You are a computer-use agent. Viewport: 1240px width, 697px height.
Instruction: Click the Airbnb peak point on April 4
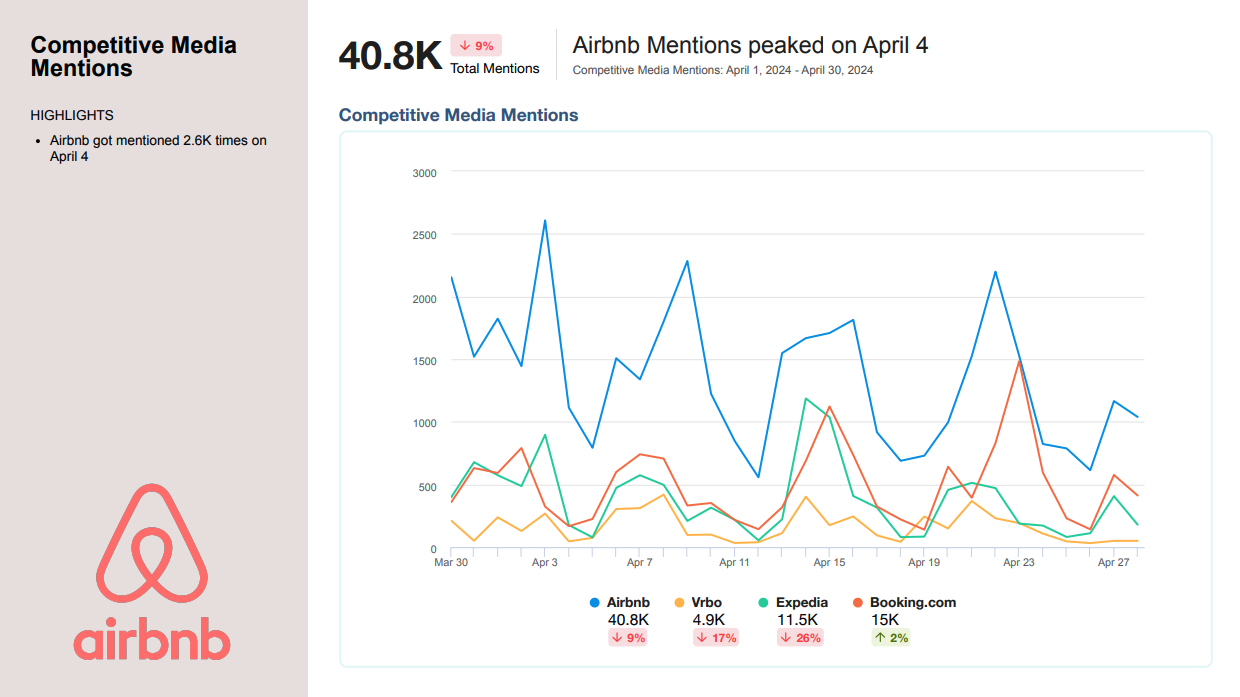(545, 220)
